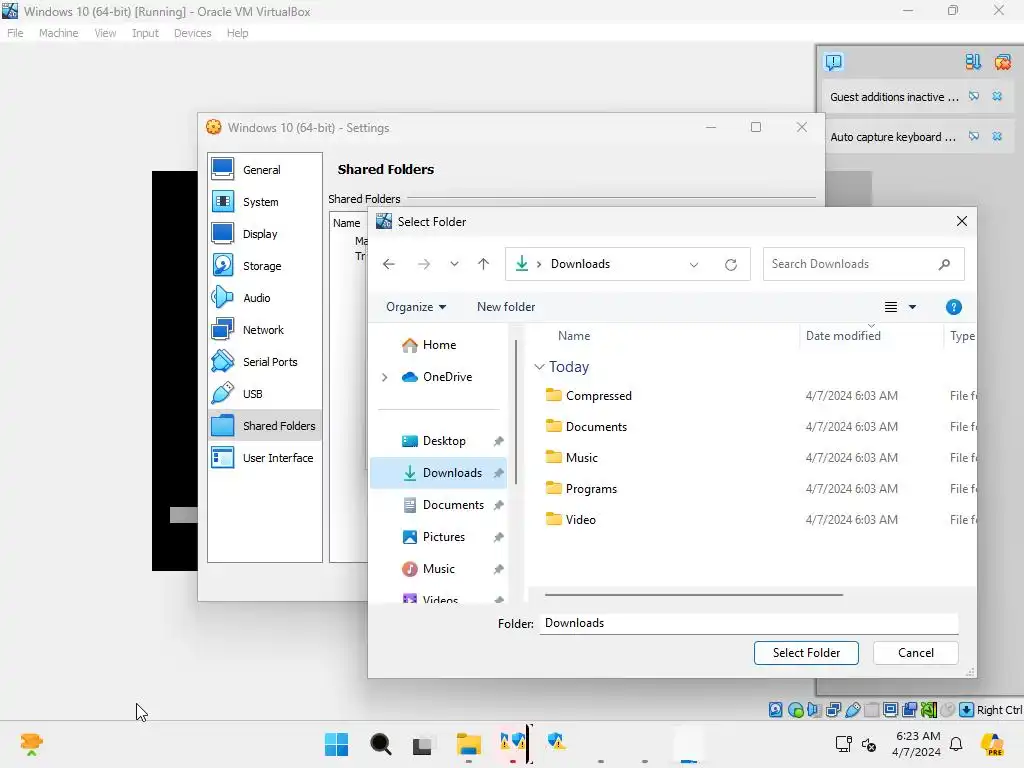Click the audio status bar icon
The width and height of the screenshot is (1024, 768).
(814, 710)
